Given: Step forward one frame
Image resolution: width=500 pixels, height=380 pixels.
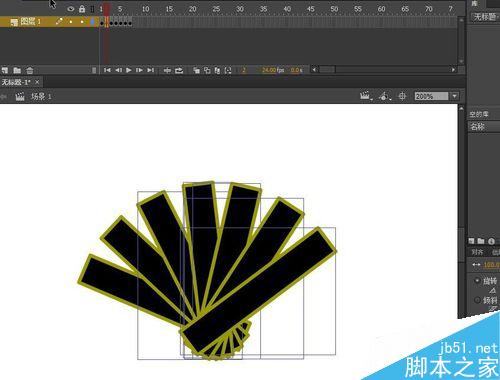Looking at the screenshot, I should click(139, 70).
